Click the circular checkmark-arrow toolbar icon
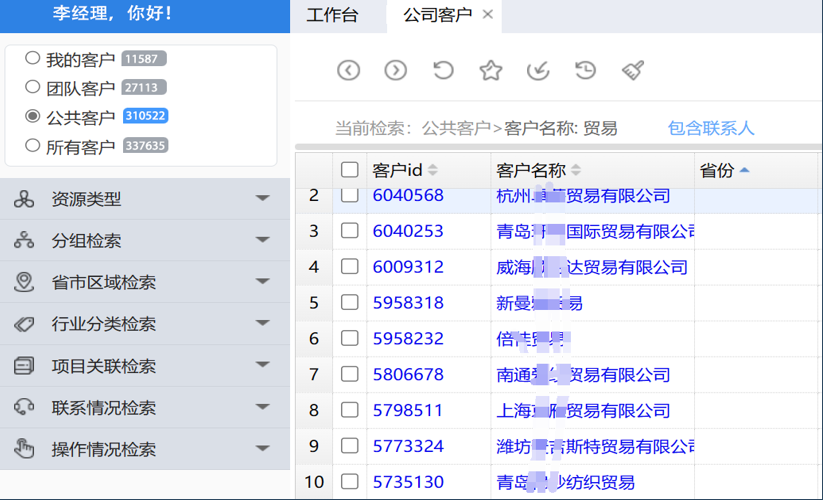The image size is (823, 500). click(x=538, y=70)
